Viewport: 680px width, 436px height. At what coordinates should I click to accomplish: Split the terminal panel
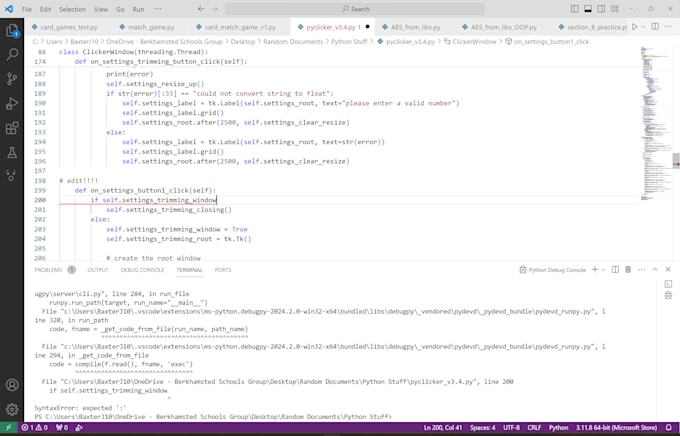click(614, 269)
